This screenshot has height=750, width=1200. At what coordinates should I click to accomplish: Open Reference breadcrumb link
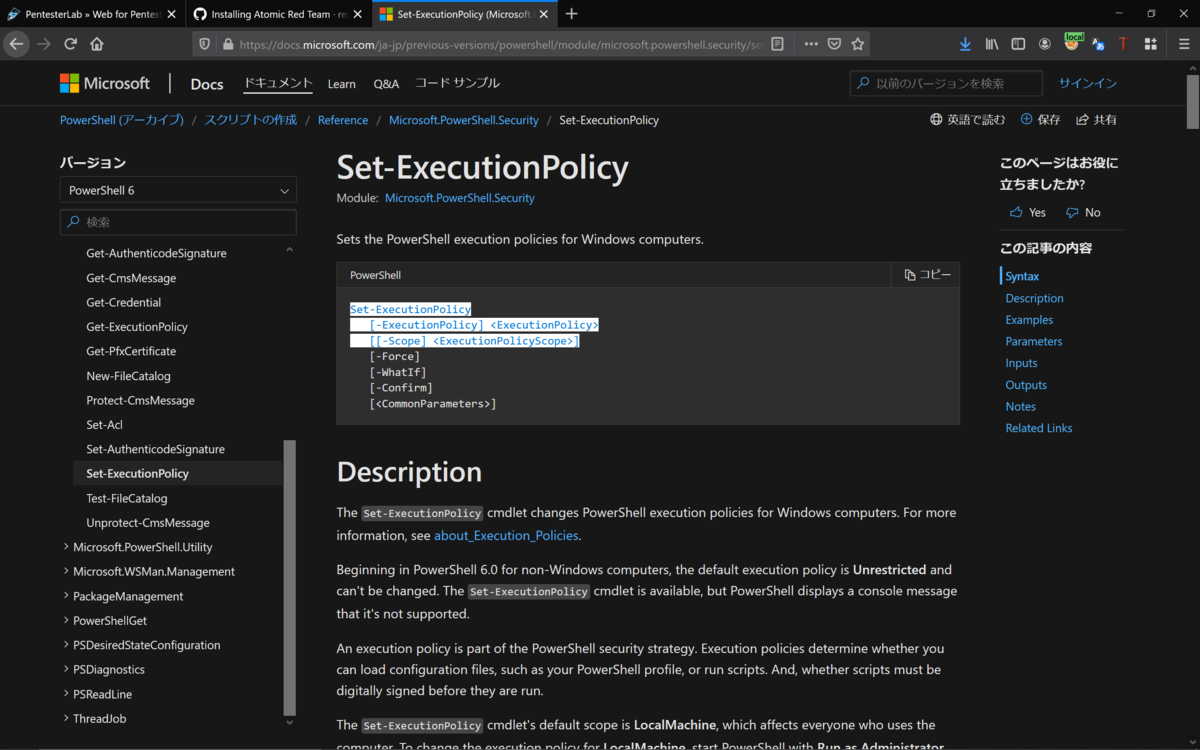(343, 120)
